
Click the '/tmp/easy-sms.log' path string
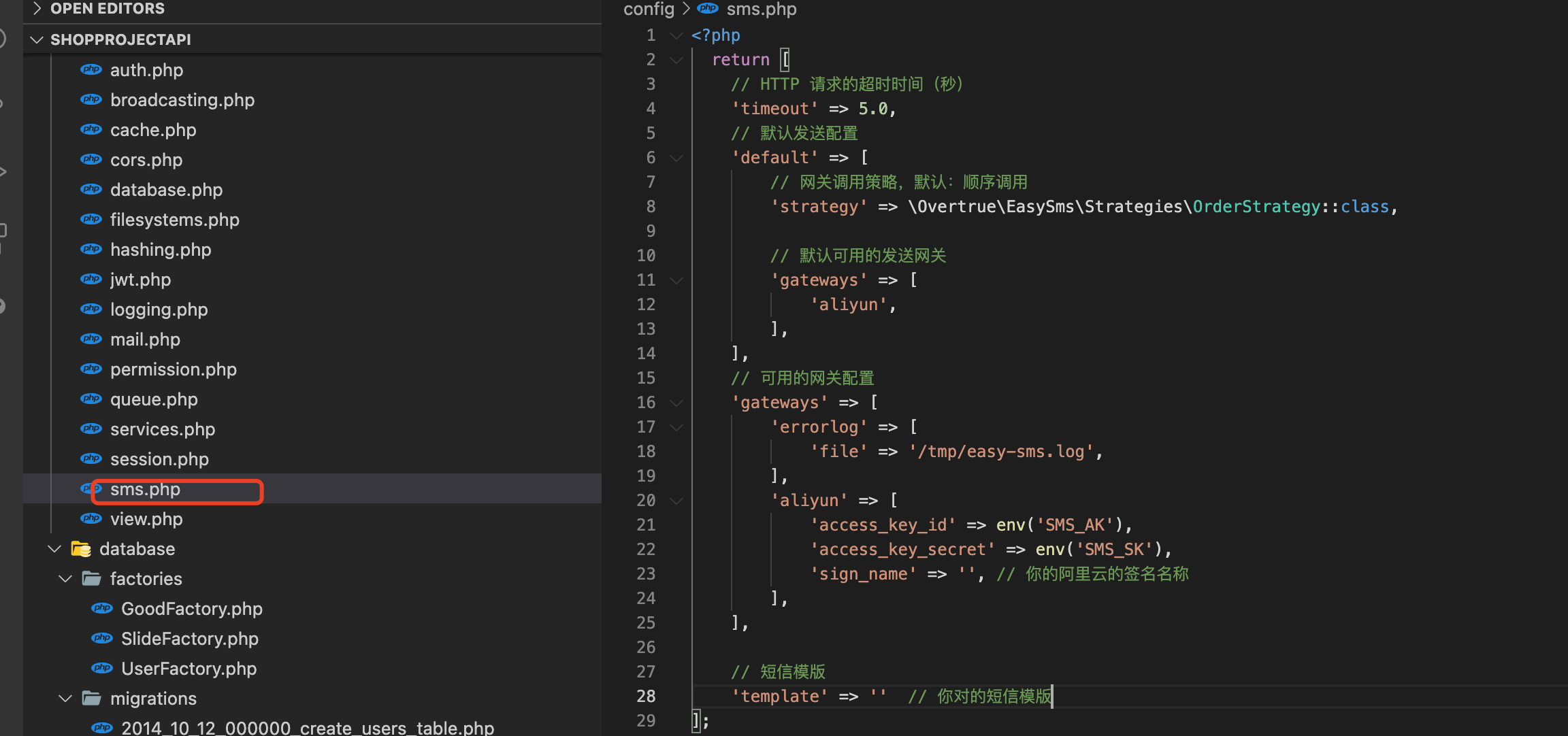point(1001,452)
